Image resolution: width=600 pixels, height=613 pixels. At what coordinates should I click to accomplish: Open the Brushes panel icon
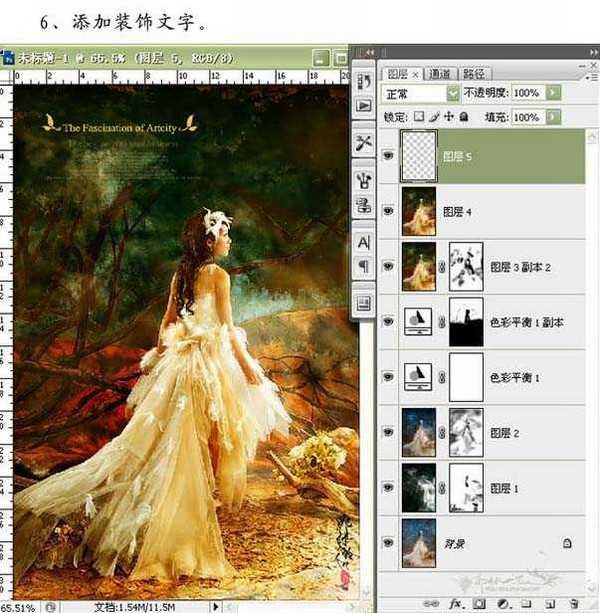(362, 180)
